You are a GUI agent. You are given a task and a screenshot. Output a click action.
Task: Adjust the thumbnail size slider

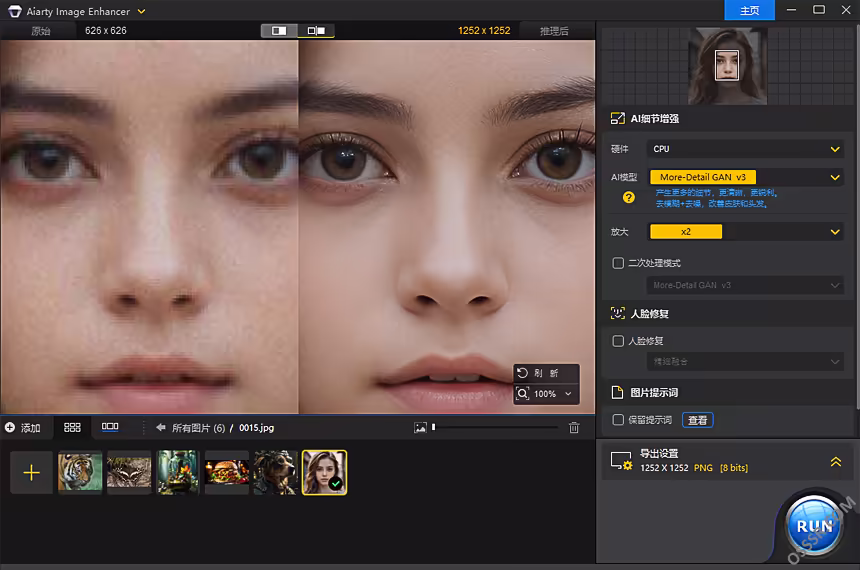(x=495, y=427)
